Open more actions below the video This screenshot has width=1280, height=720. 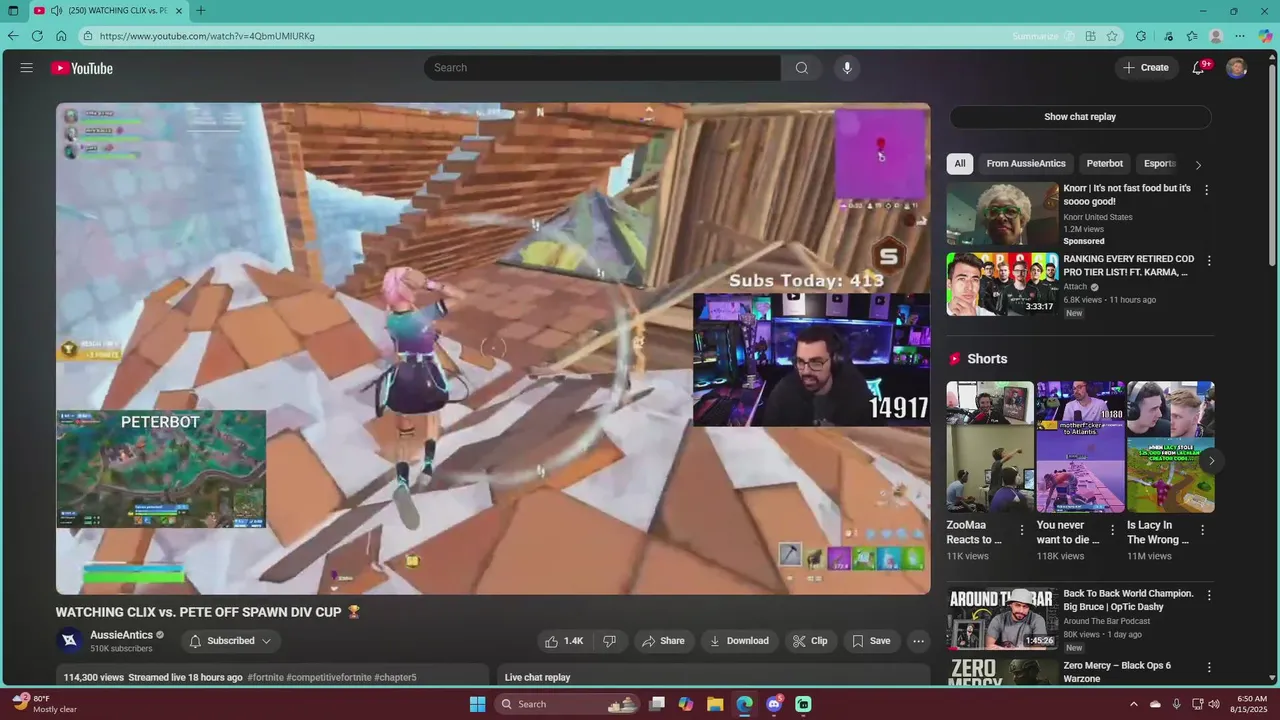(918, 641)
